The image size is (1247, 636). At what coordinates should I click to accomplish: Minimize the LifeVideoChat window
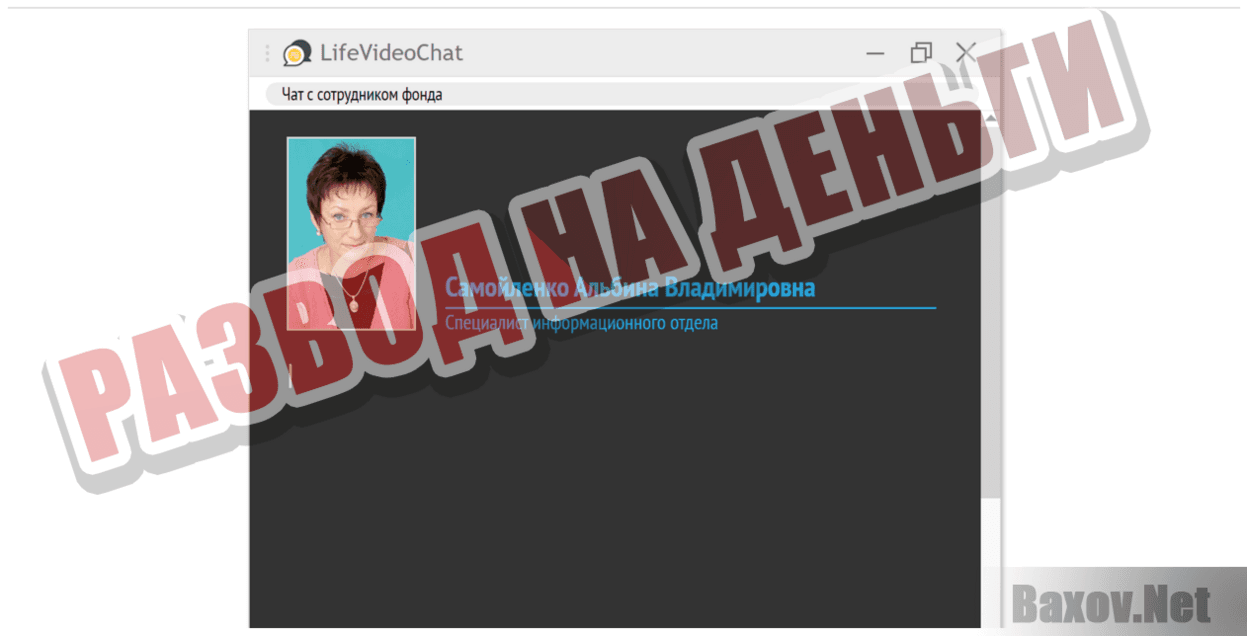click(x=875, y=53)
